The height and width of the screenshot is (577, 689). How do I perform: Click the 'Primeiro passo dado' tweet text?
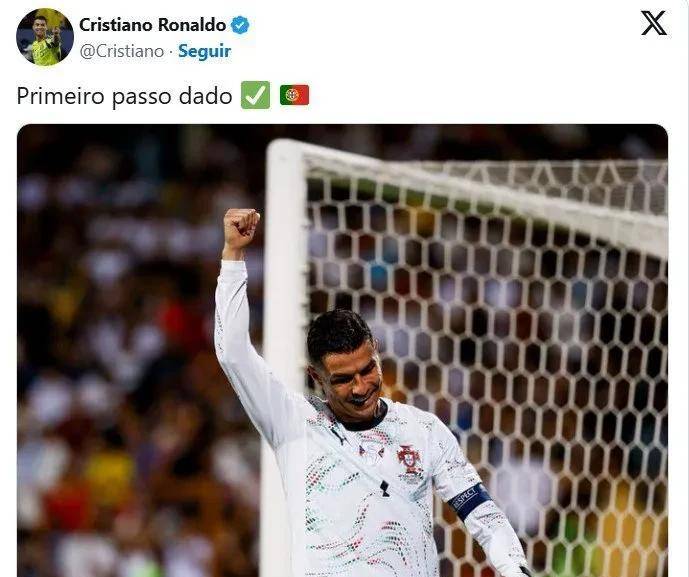tap(124, 96)
